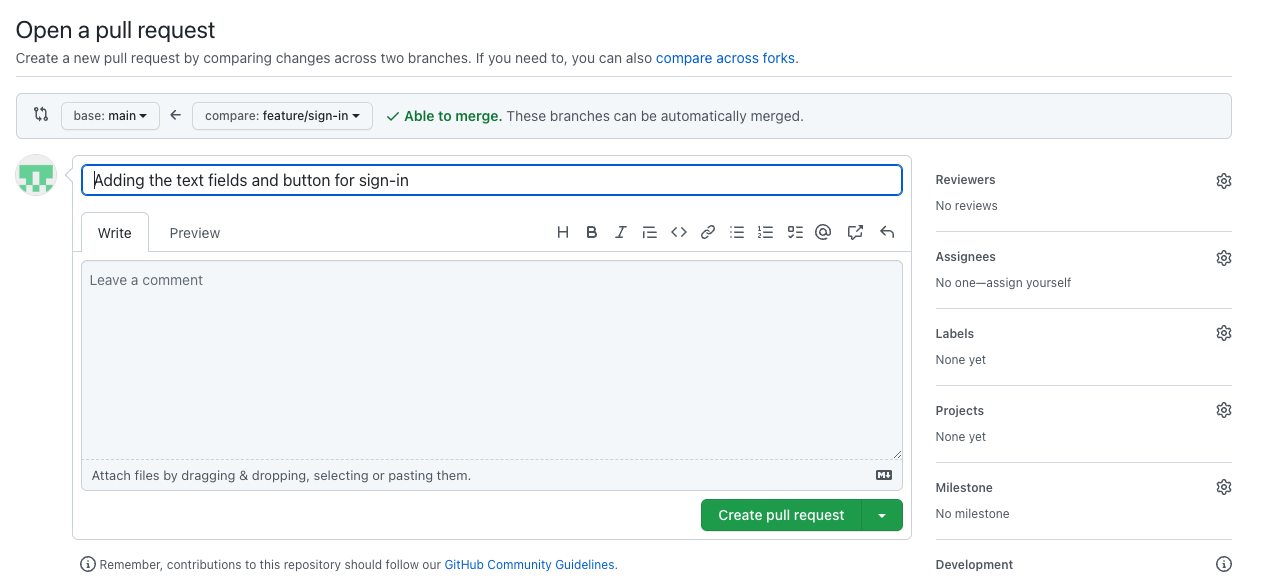The image size is (1274, 584).
Task: Insert a task list
Action: (795, 232)
